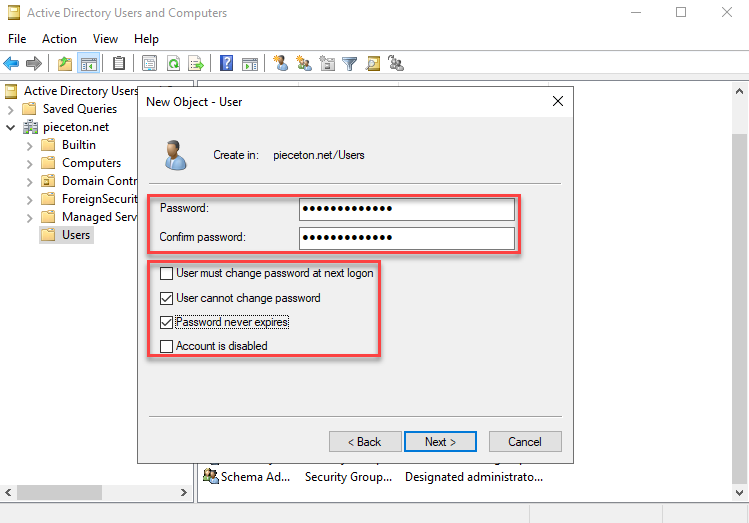The image size is (749, 523).
Task: Check Account is disabled
Action: click(166, 346)
